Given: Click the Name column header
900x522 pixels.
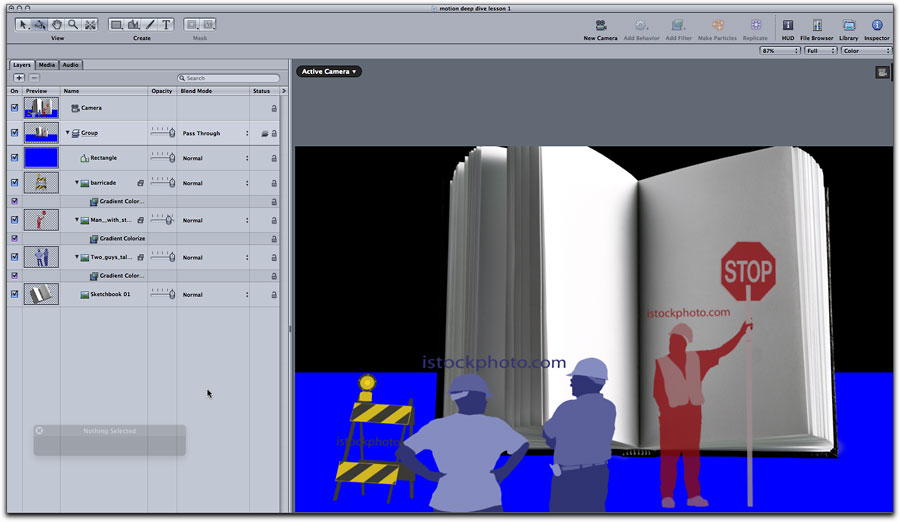Looking at the screenshot, I should coord(104,91).
